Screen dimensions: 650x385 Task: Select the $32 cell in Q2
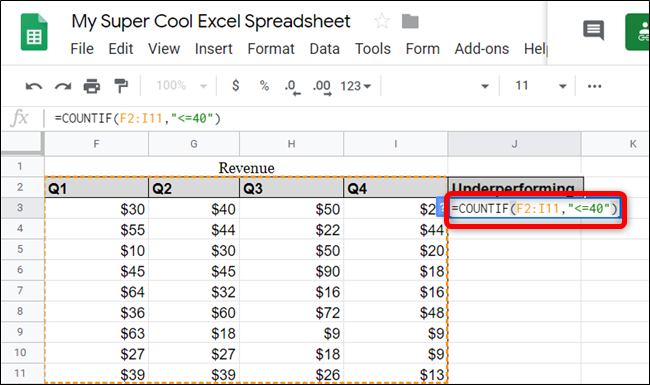[194, 291]
